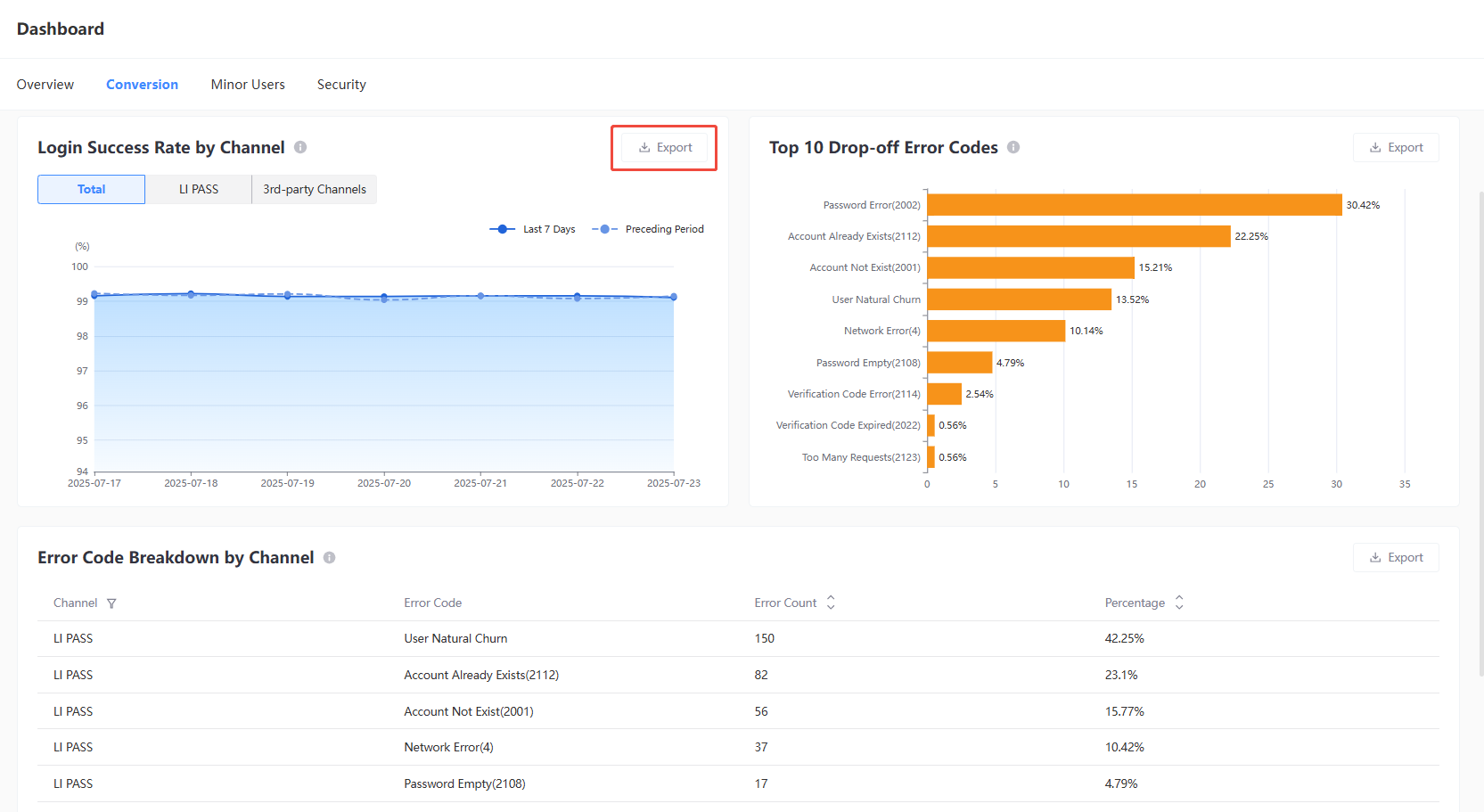Select the 3rd-party Channels segment

[314, 190]
